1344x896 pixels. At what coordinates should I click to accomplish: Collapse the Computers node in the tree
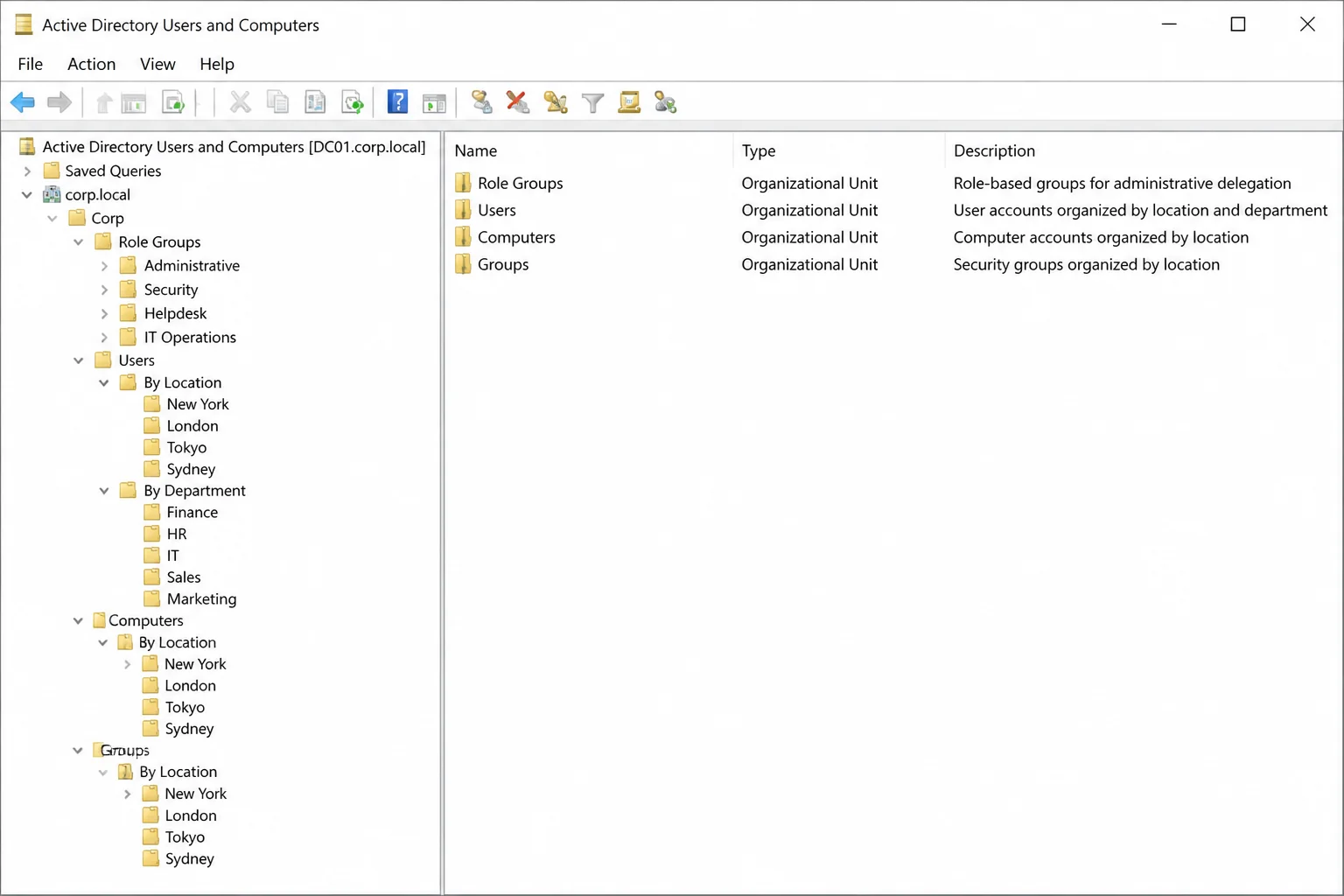point(78,620)
